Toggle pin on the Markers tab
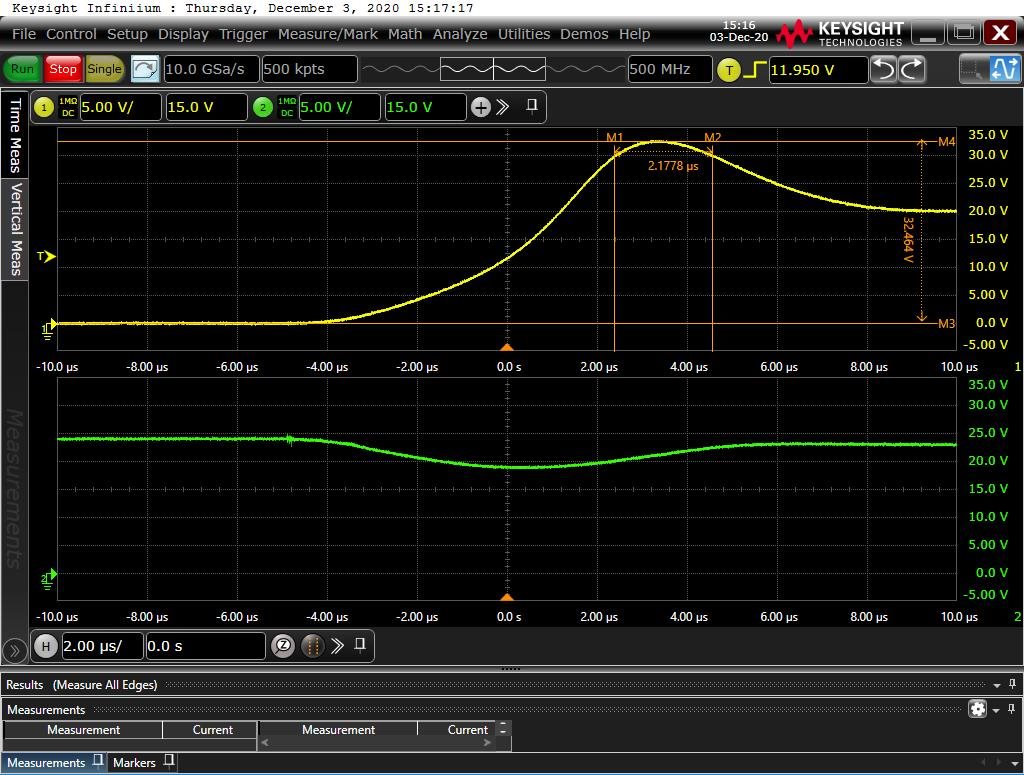The height and width of the screenshot is (775, 1024). pos(168,761)
